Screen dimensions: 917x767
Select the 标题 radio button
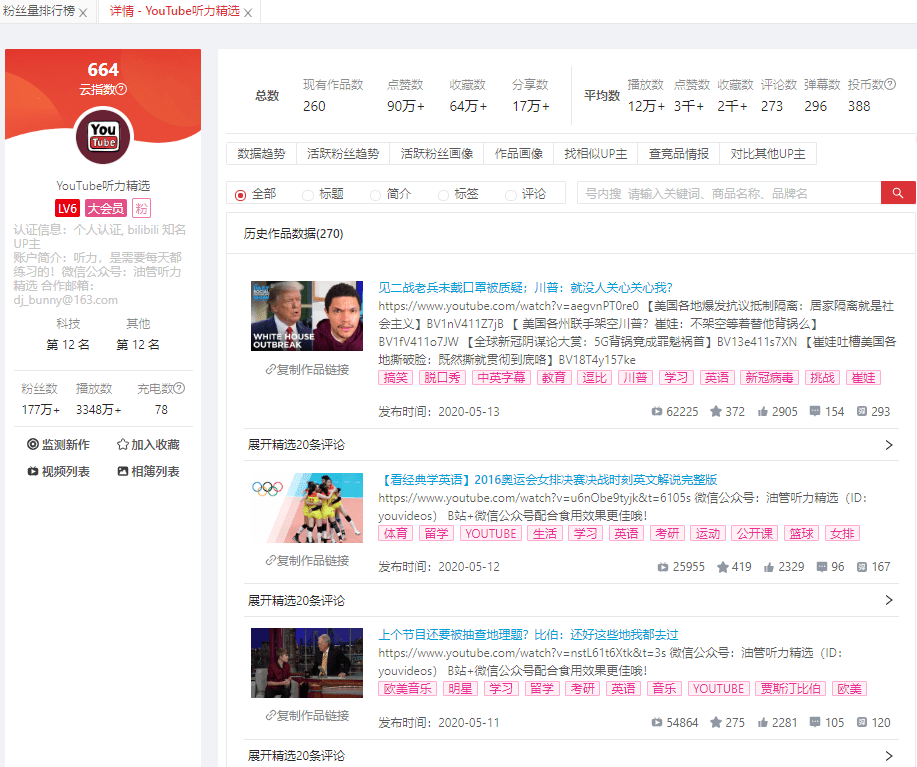tap(308, 195)
